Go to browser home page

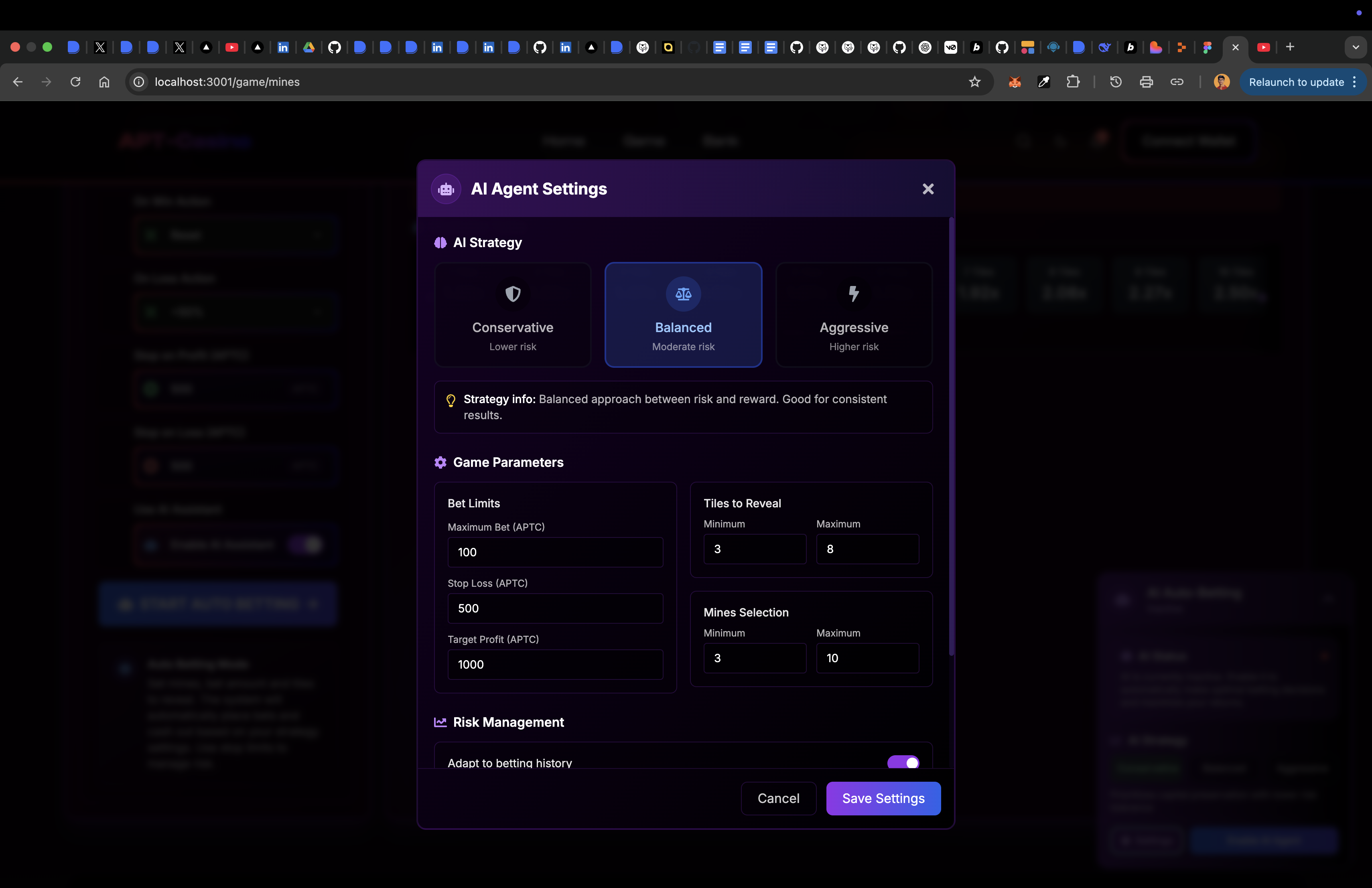pos(104,82)
